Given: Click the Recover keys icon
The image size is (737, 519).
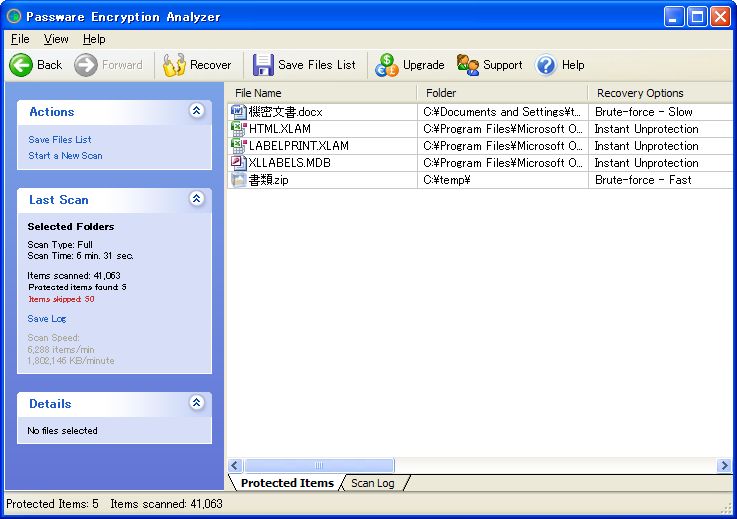Looking at the screenshot, I should point(174,65).
